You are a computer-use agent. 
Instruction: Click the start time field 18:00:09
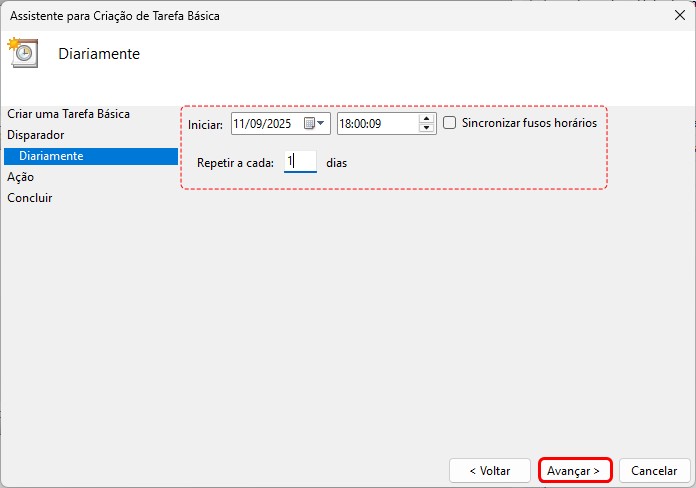tap(377, 123)
